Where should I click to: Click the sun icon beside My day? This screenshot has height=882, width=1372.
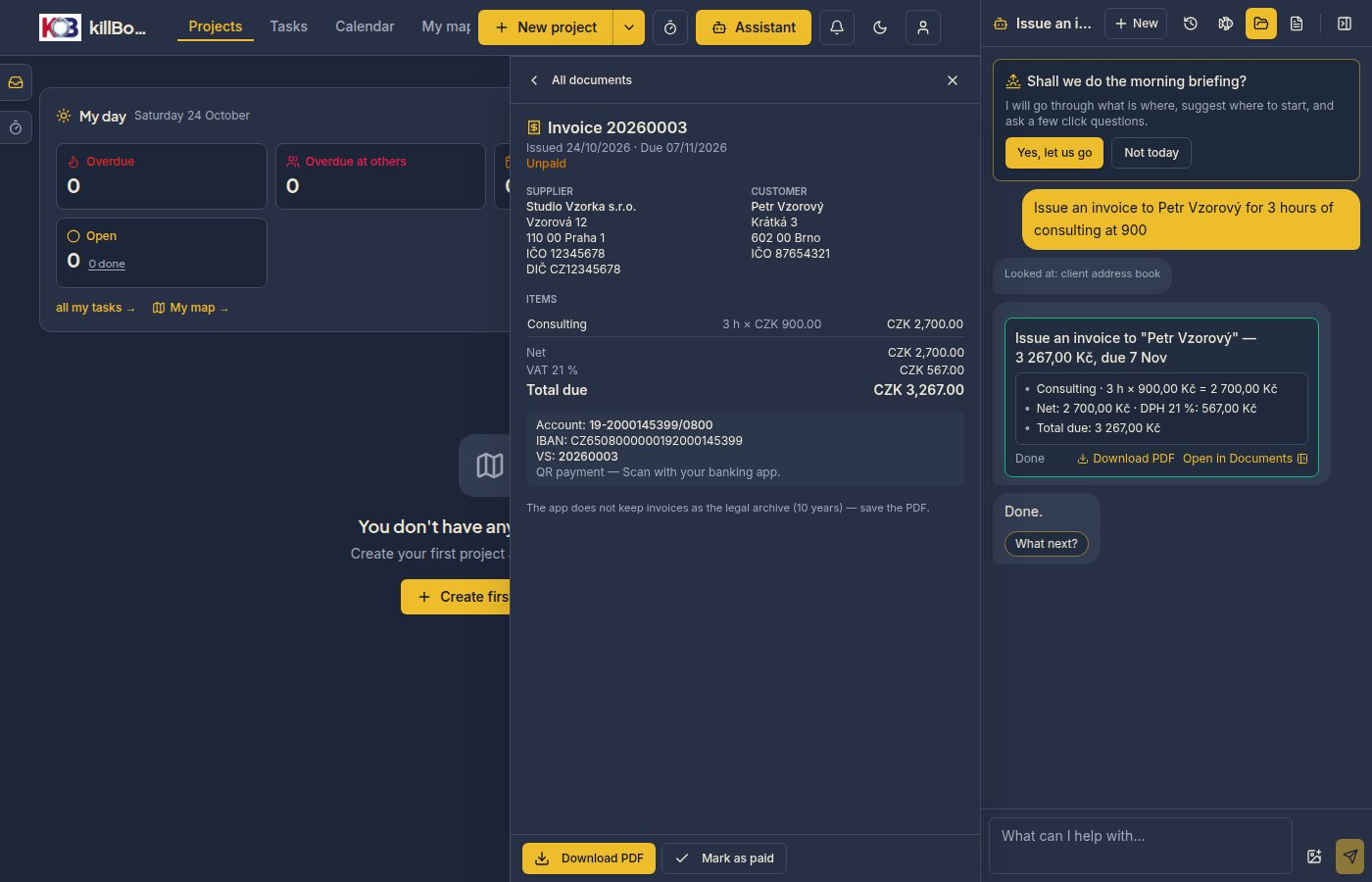tap(64, 116)
